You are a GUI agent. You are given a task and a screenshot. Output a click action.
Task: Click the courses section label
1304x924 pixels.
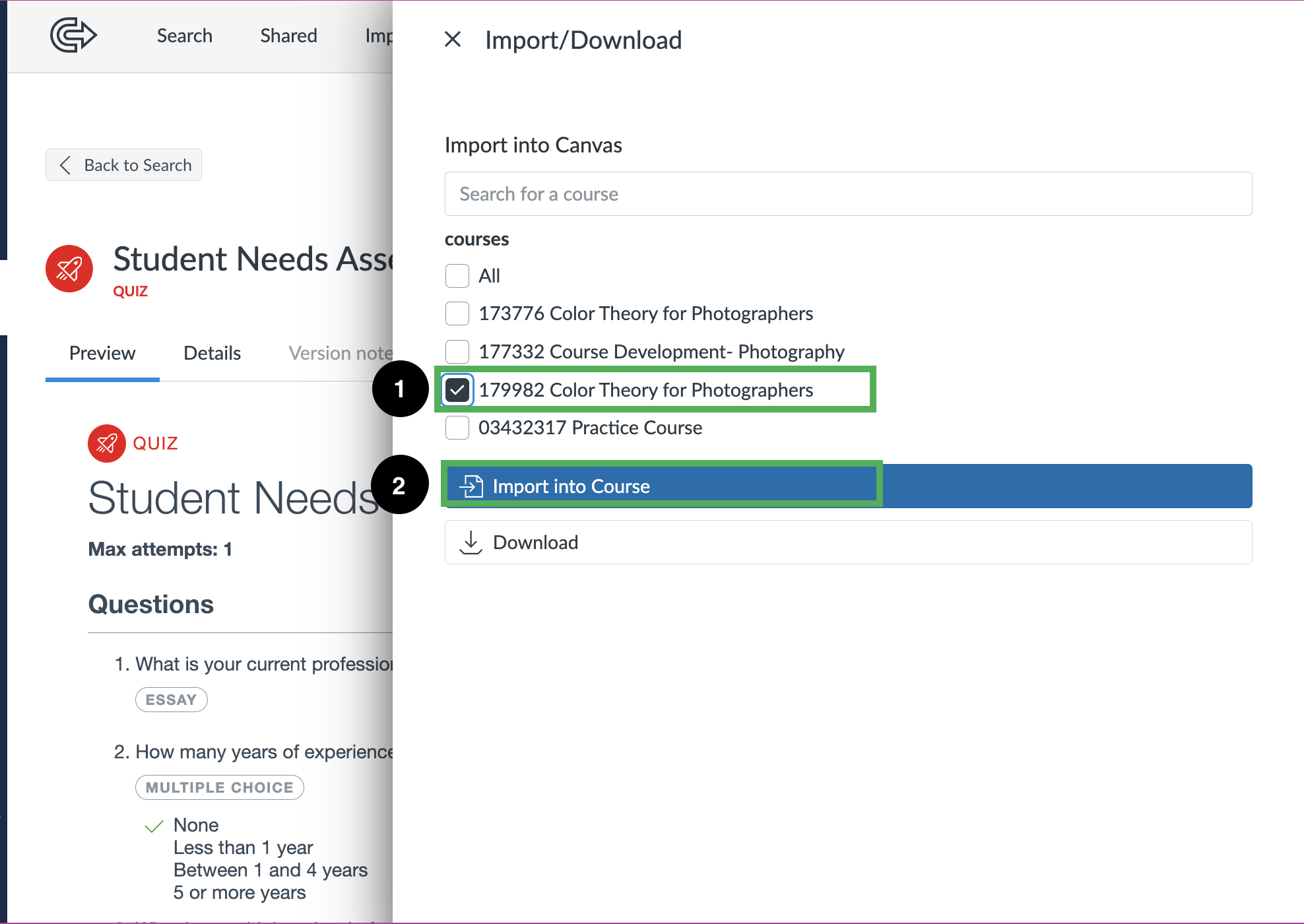click(x=476, y=239)
